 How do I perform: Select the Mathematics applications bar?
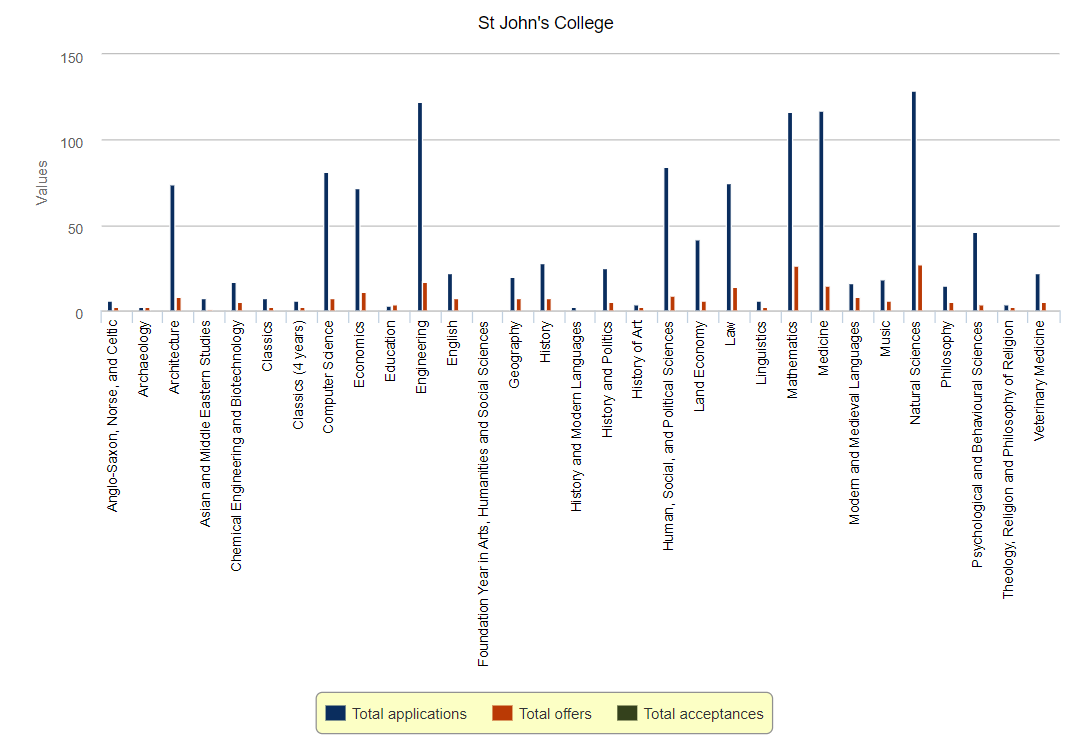tap(790, 212)
